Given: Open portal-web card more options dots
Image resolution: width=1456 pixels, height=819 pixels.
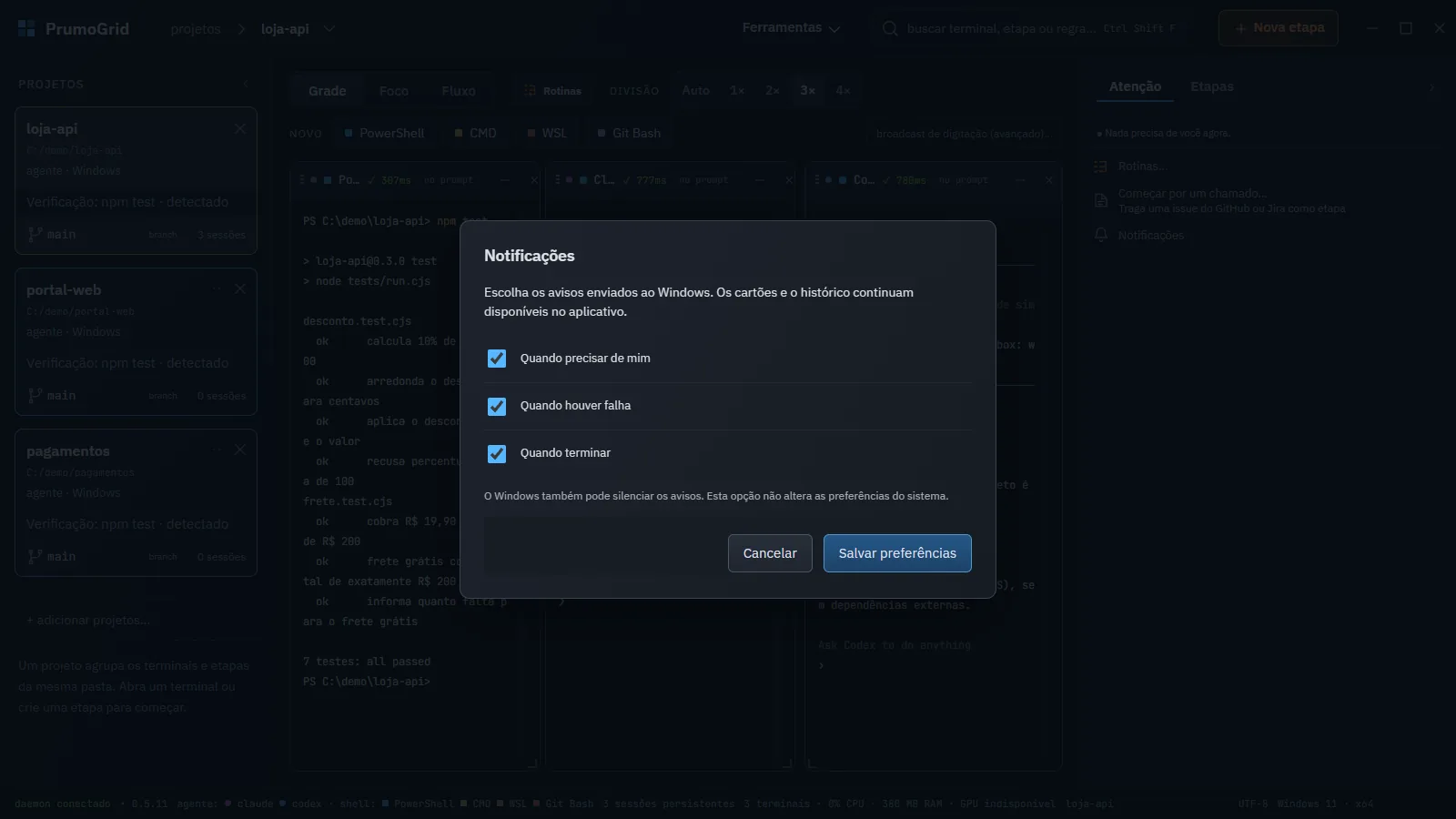Looking at the screenshot, I should click(x=217, y=288).
